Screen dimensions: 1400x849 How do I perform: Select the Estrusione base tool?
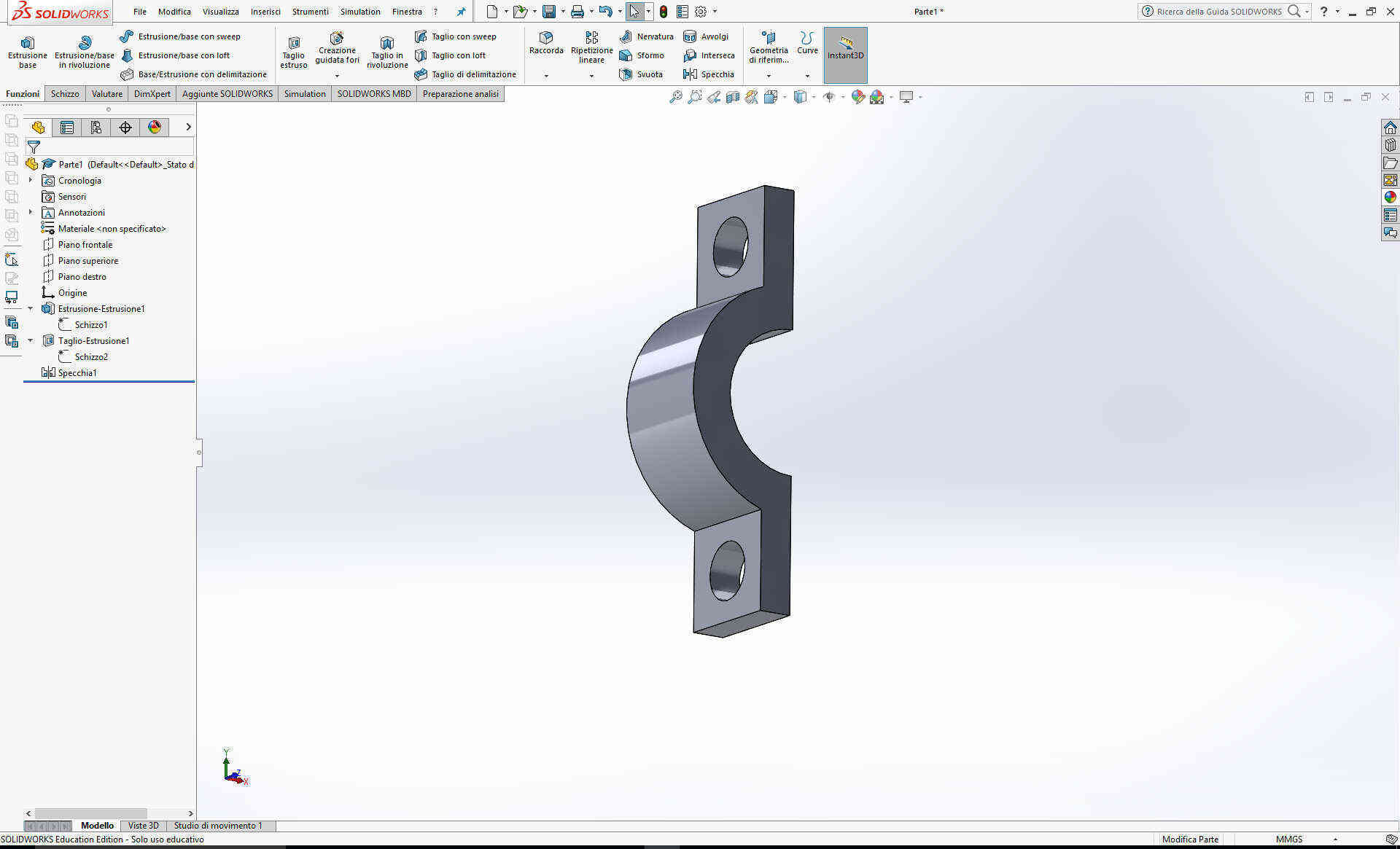click(28, 52)
